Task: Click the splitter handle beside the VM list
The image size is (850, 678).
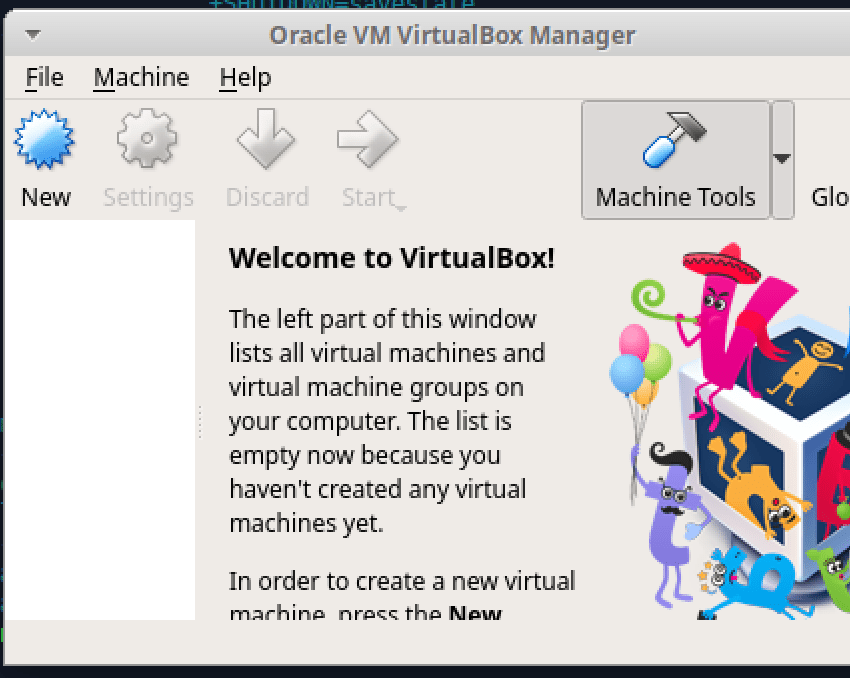Action: click(200, 421)
